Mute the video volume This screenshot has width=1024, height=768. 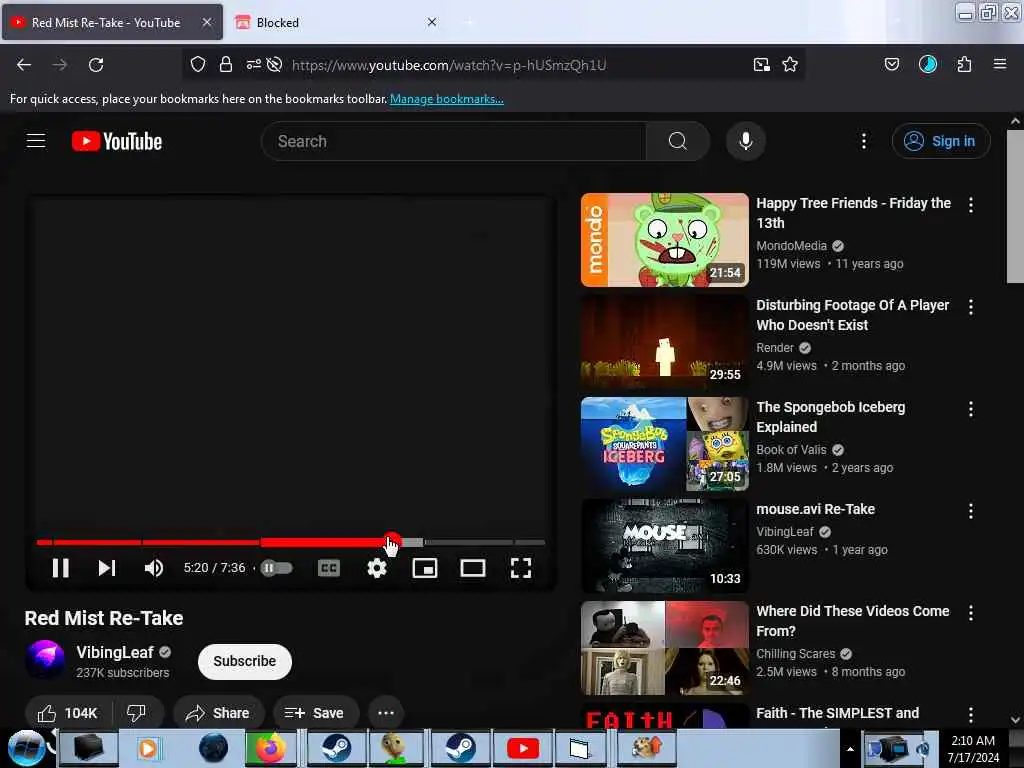(154, 568)
